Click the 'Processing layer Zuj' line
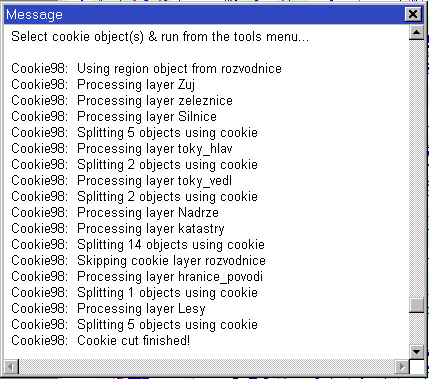 [103, 85]
